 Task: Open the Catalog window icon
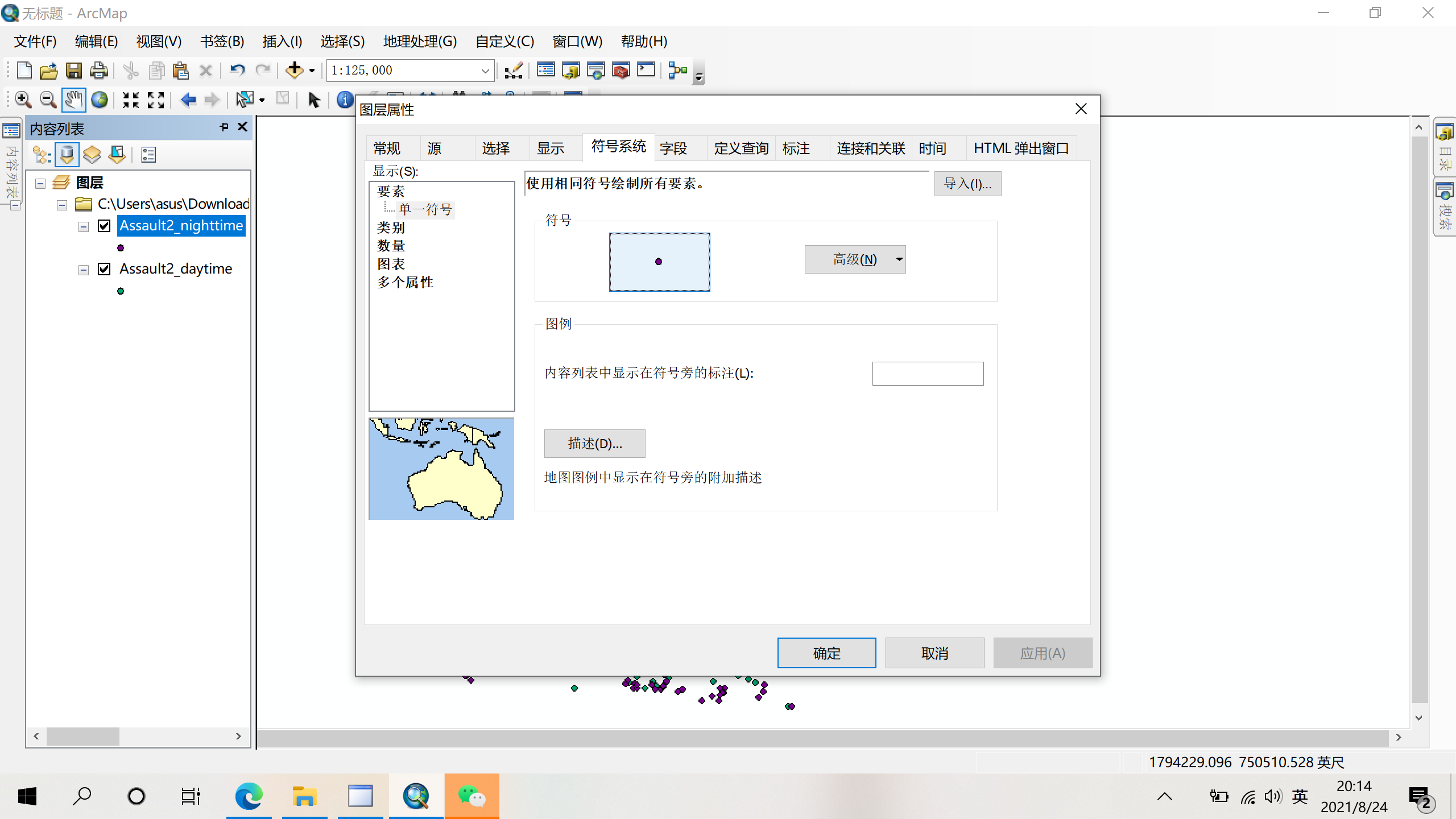[571, 71]
